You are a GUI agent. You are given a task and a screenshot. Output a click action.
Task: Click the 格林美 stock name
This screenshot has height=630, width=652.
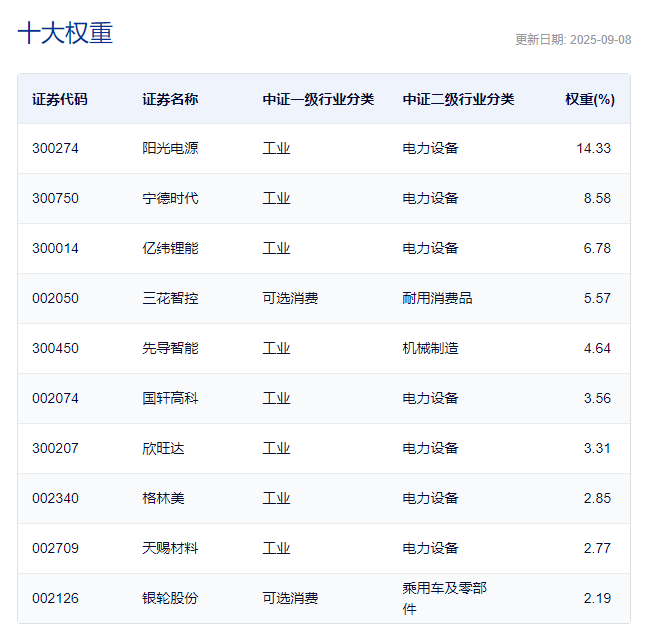click(x=163, y=498)
